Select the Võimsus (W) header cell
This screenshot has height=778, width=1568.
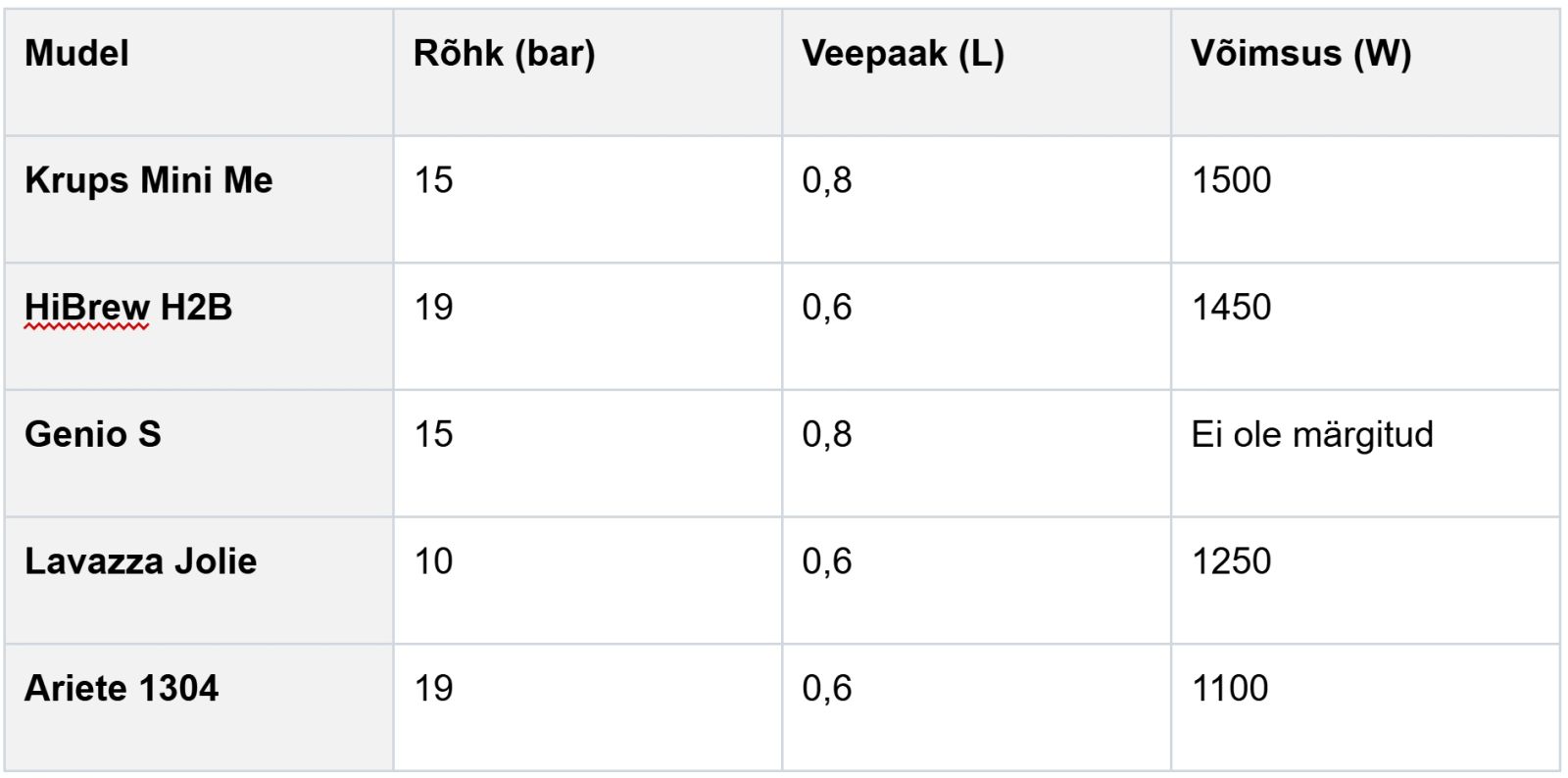pyautogui.click(x=1365, y=73)
